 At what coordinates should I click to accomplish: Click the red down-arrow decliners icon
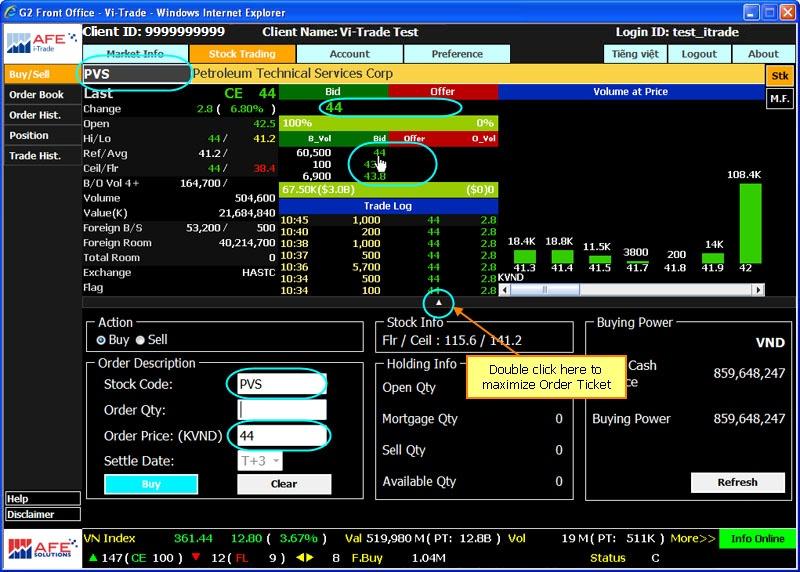pos(196,557)
